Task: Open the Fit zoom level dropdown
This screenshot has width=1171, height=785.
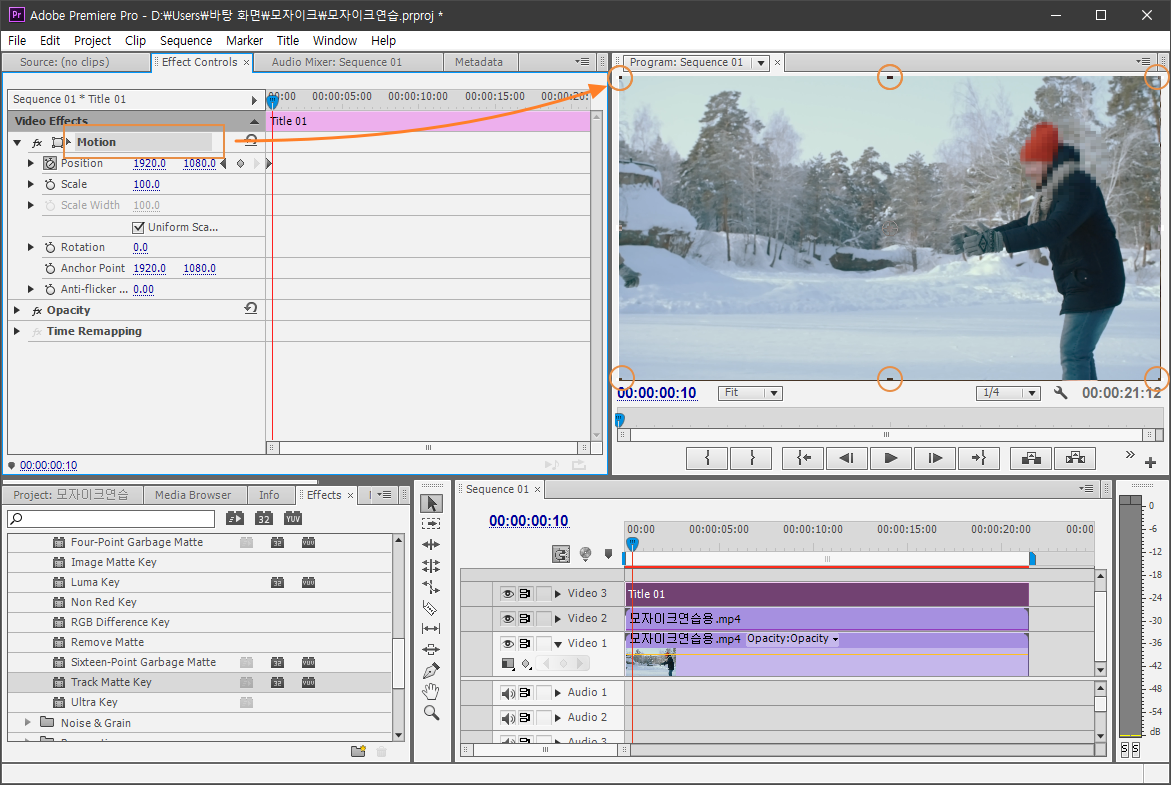Action: pos(750,393)
